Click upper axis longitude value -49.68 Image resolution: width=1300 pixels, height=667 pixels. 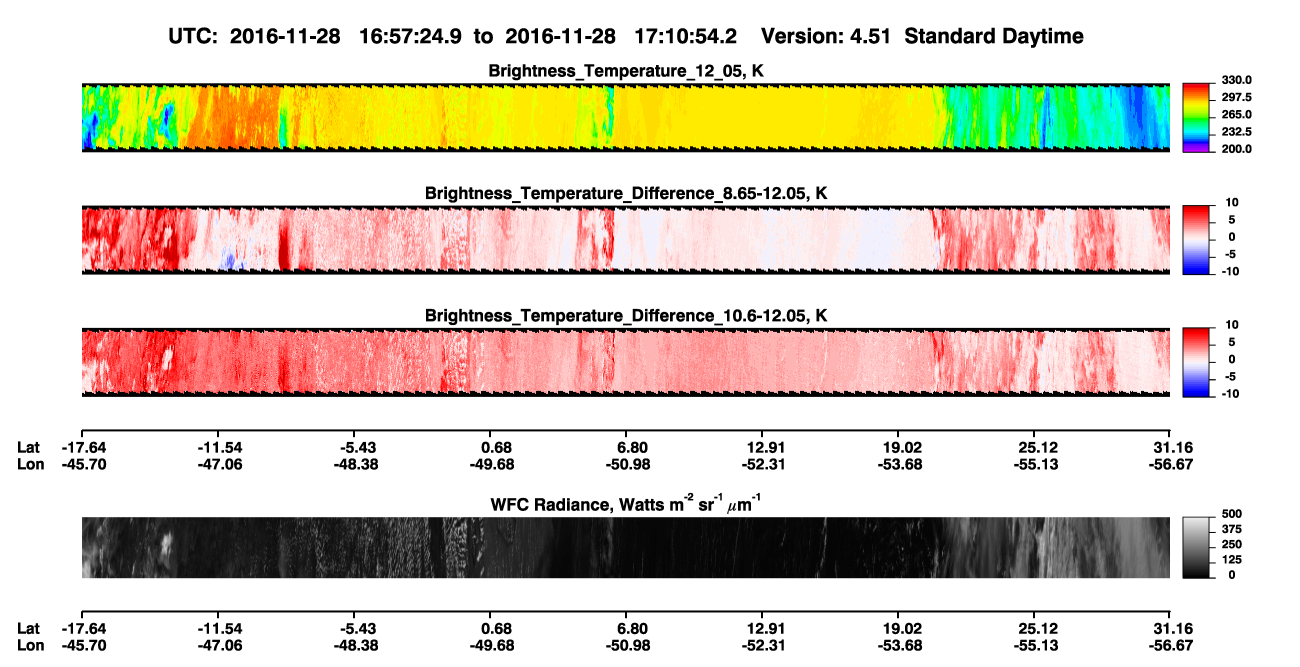[x=490, y=463]
